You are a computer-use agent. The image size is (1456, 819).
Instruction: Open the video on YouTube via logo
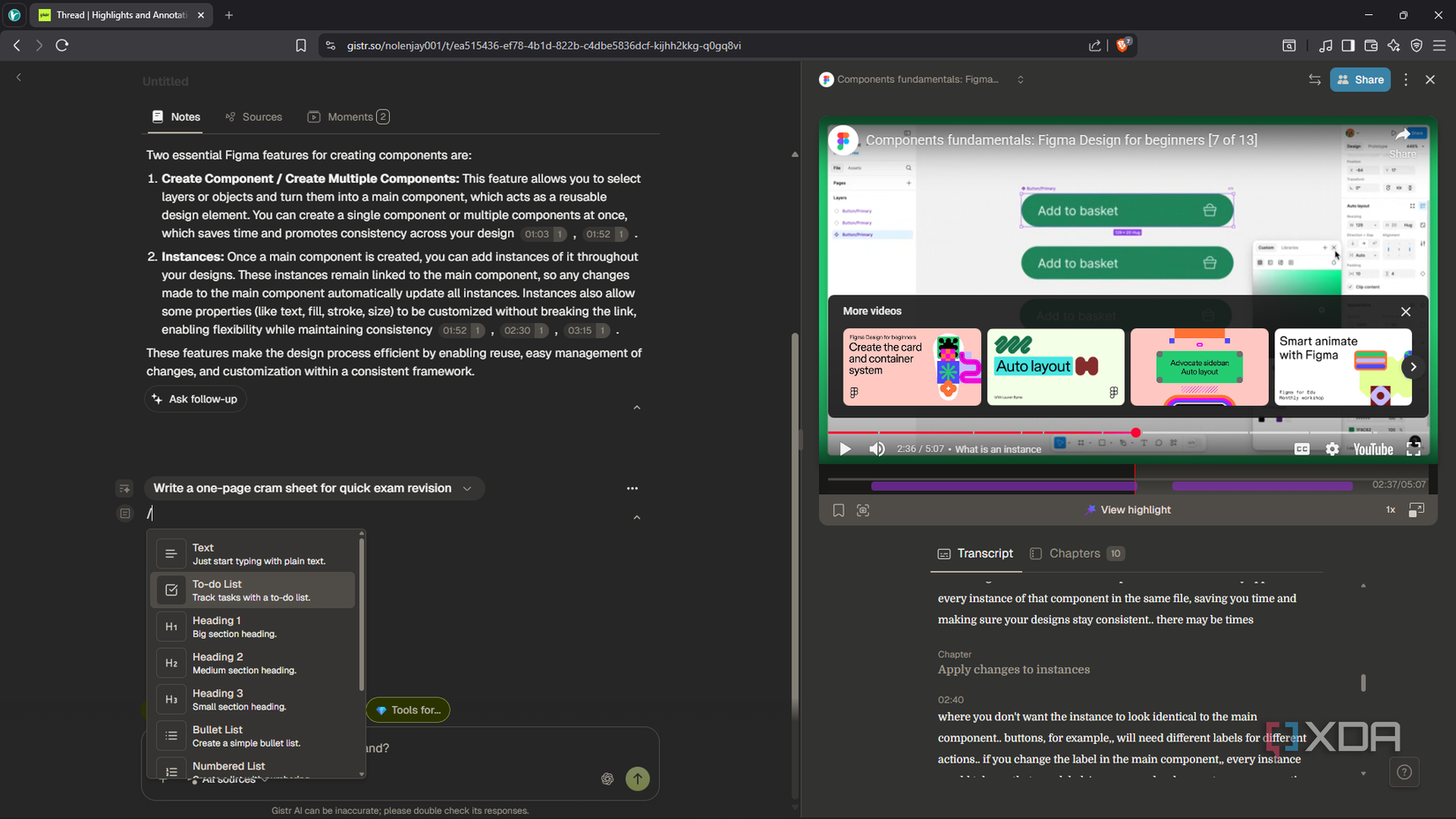coord(1373,449)
